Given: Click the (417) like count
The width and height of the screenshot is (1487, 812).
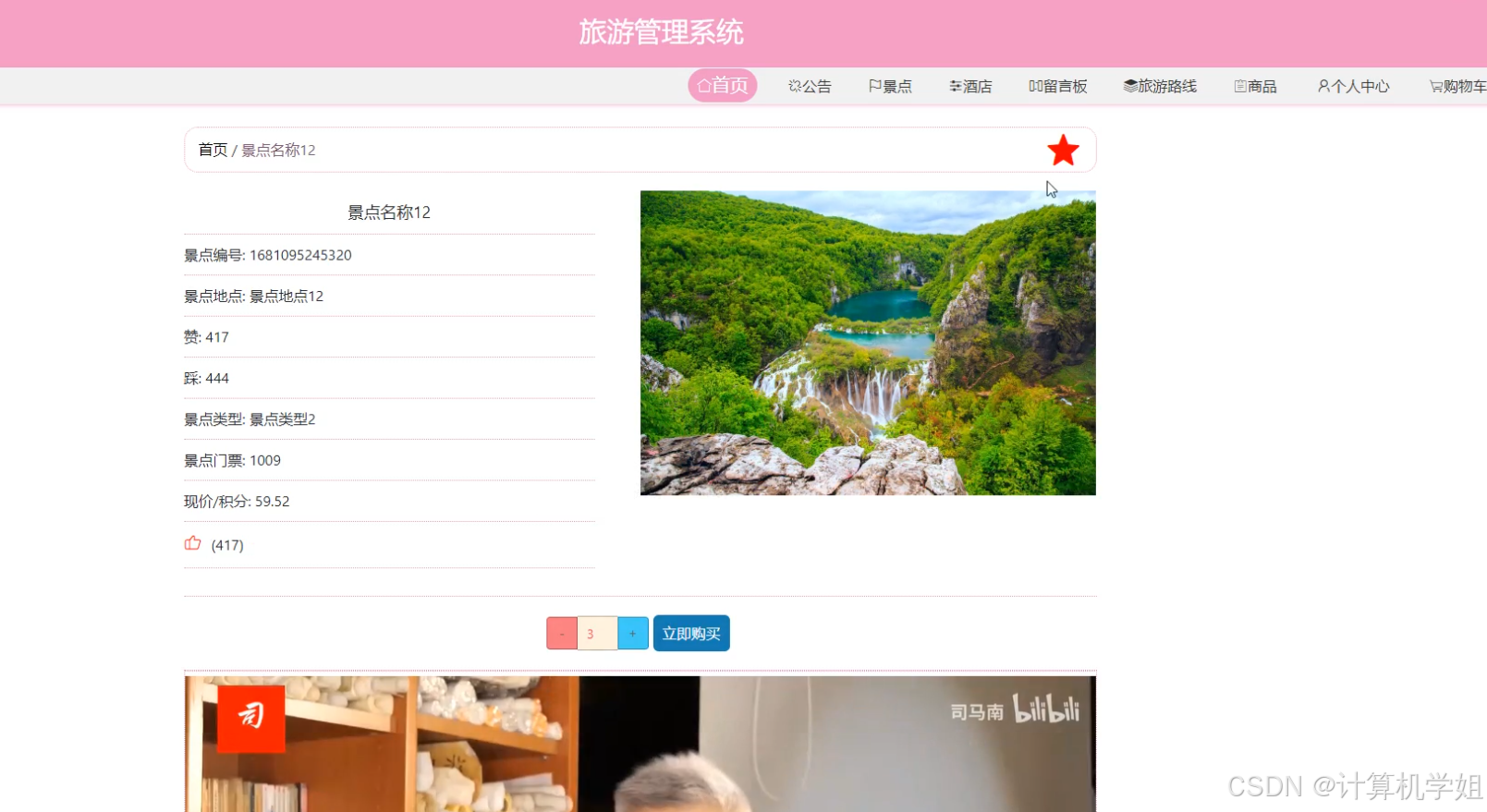Looking at the screenshot, I should pos(227,545).
